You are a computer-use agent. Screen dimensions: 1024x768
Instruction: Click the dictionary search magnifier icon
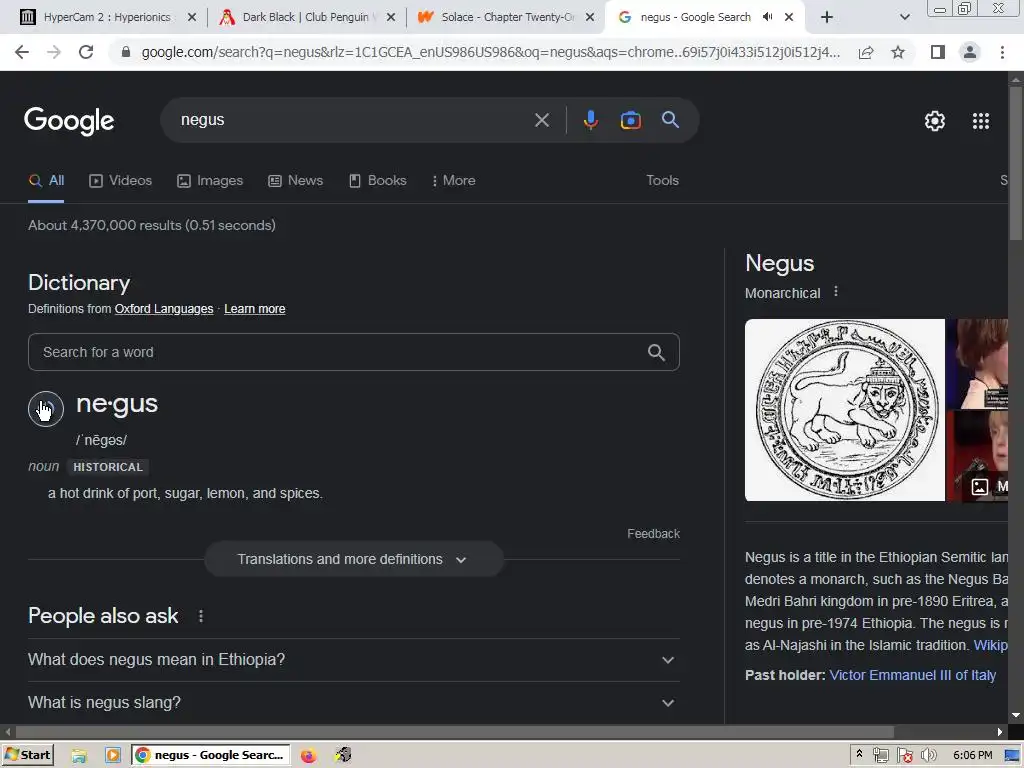(656, 353)
